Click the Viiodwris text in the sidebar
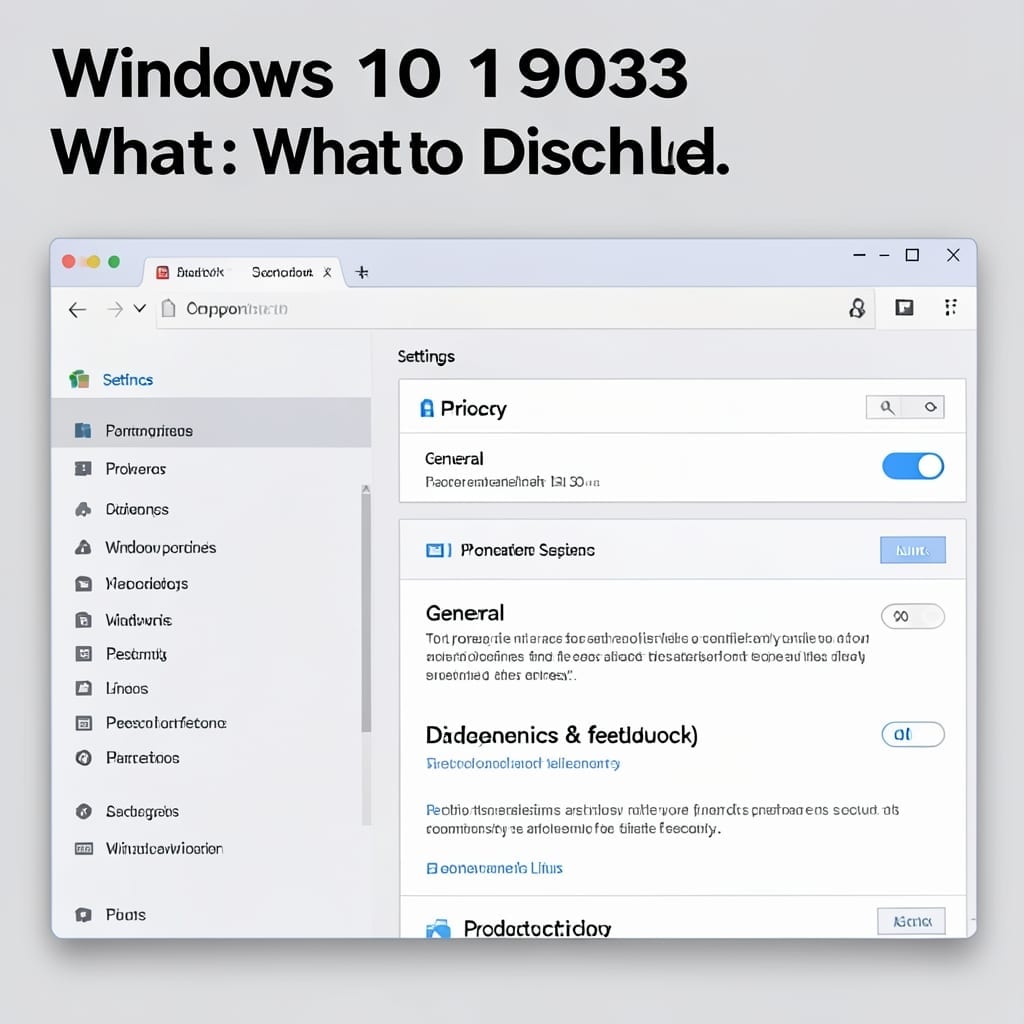1024x1024 pixels. pos(139,620)
